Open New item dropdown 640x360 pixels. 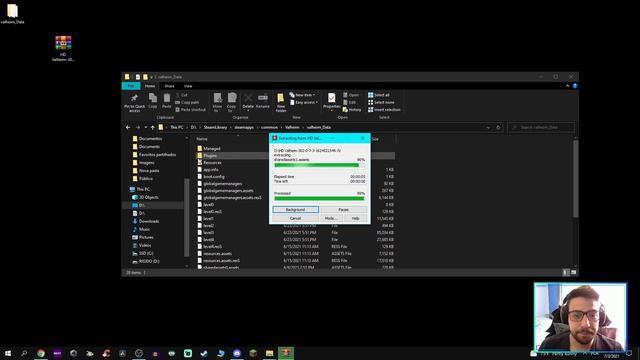pyautogui.click(x=302, y=95)
